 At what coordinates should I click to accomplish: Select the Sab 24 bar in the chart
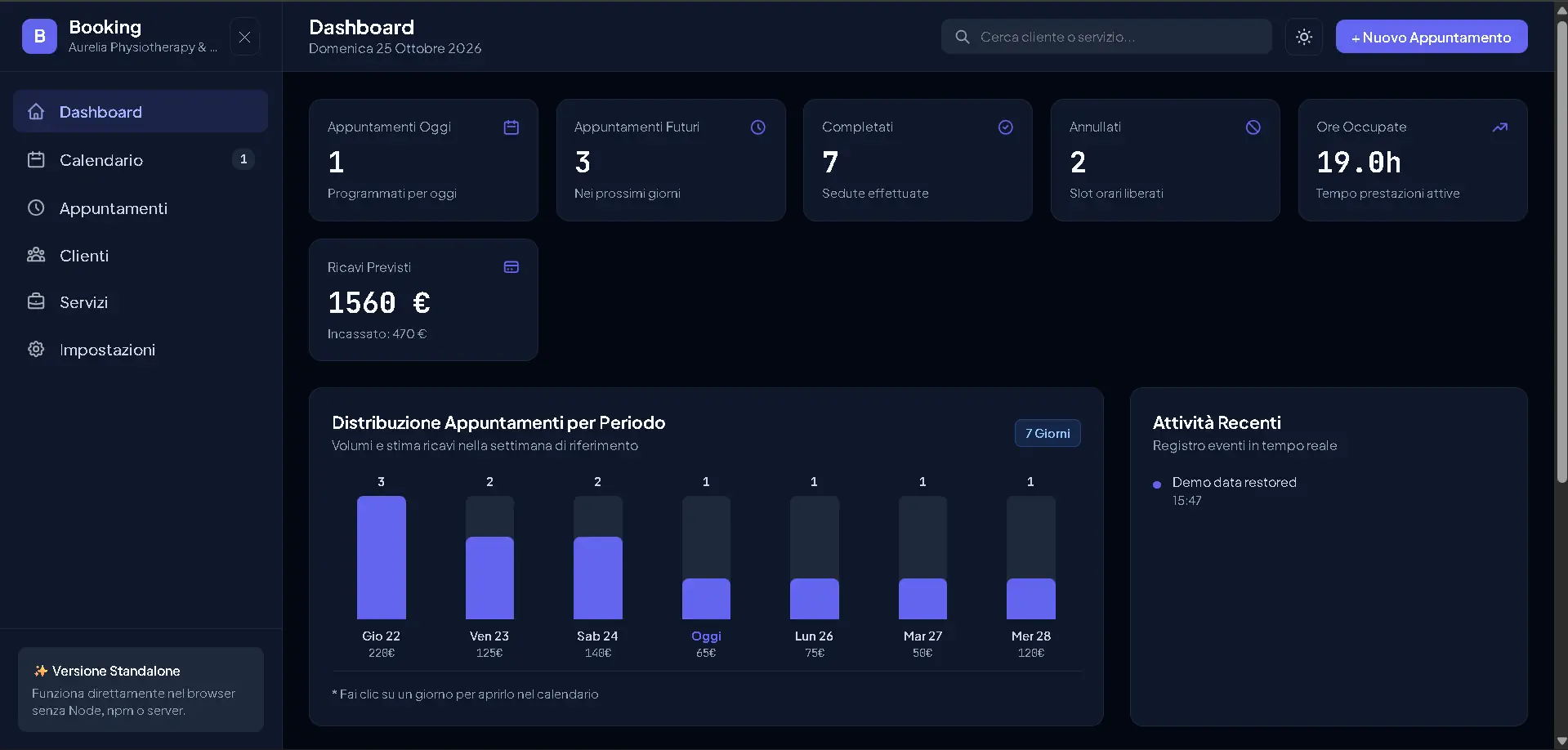[598, 557]
